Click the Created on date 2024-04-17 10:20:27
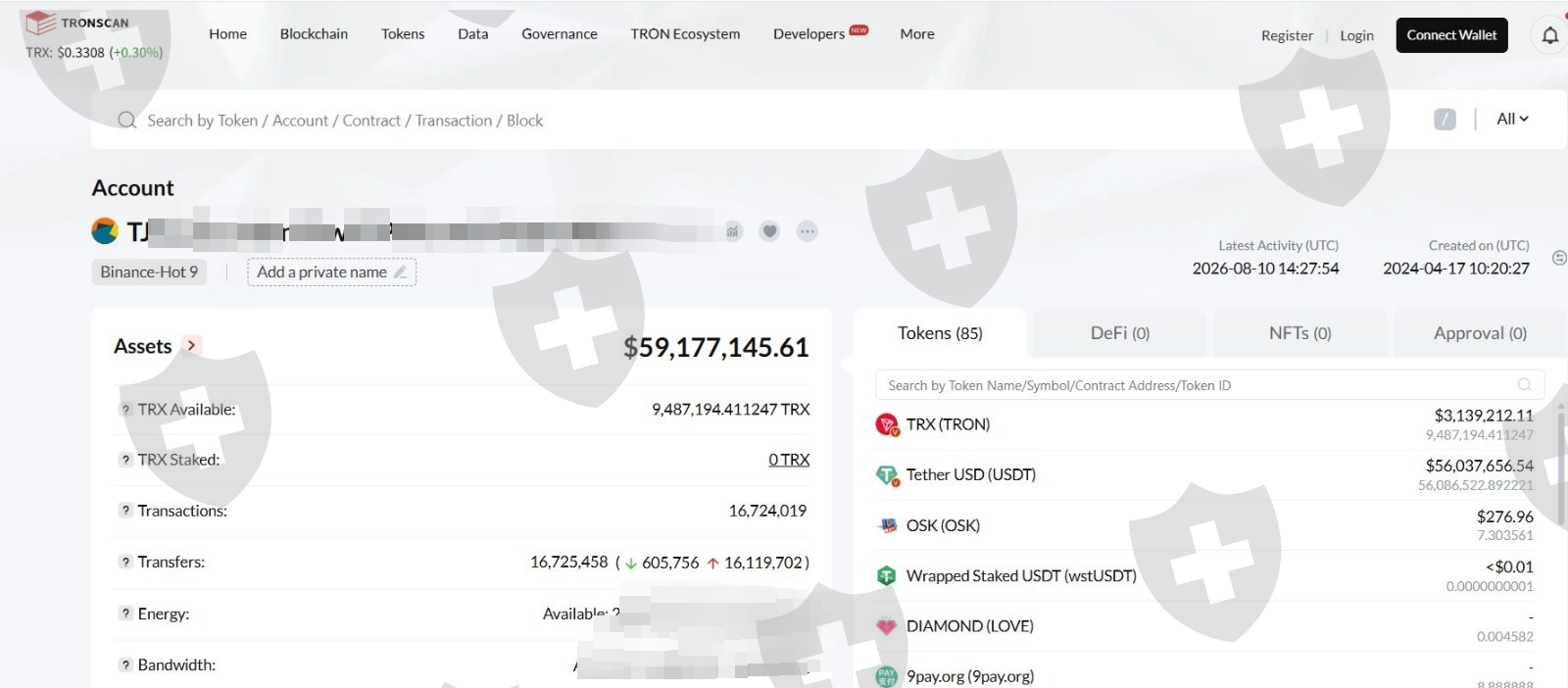The width and height of the screenshot is (1568, 688). (x=1456, y=269)
